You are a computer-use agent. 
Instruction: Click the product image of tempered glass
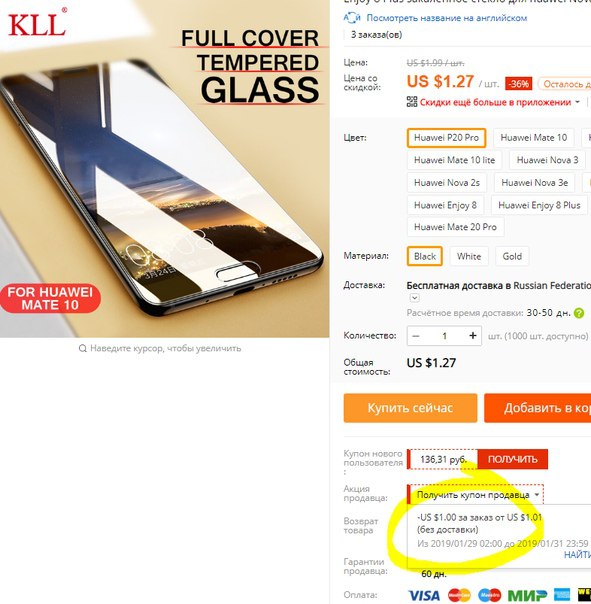coord(165,169)
